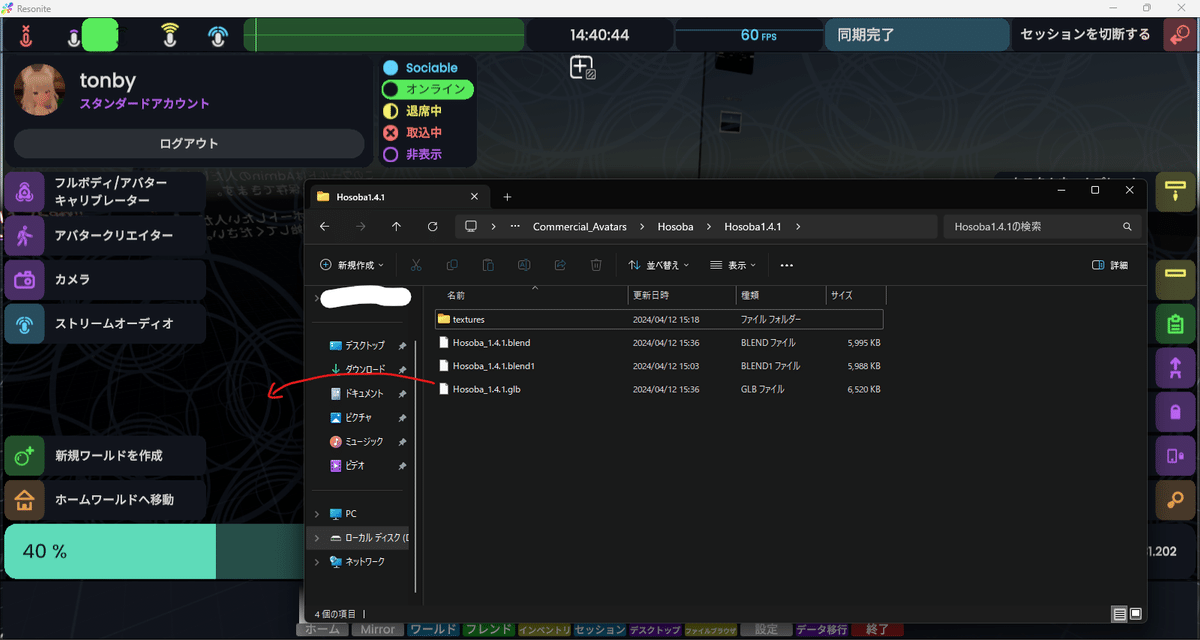The height and width of the screenshot is (640, 1200).
Task: Open the 並べ替え dropdown
Action: tap(660, 265)
